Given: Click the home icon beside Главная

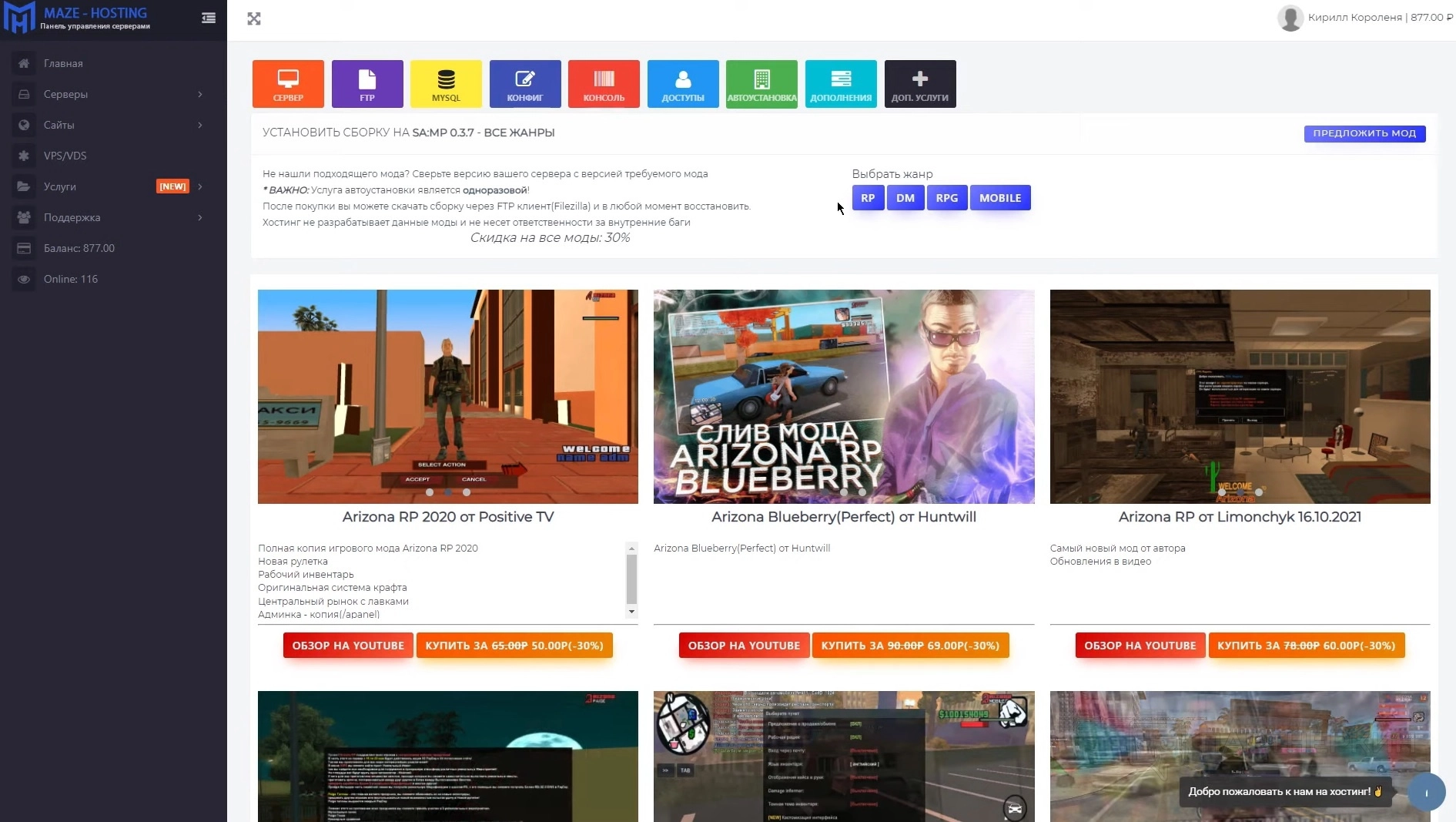Looking at the screenshot, I should point(24,63).
